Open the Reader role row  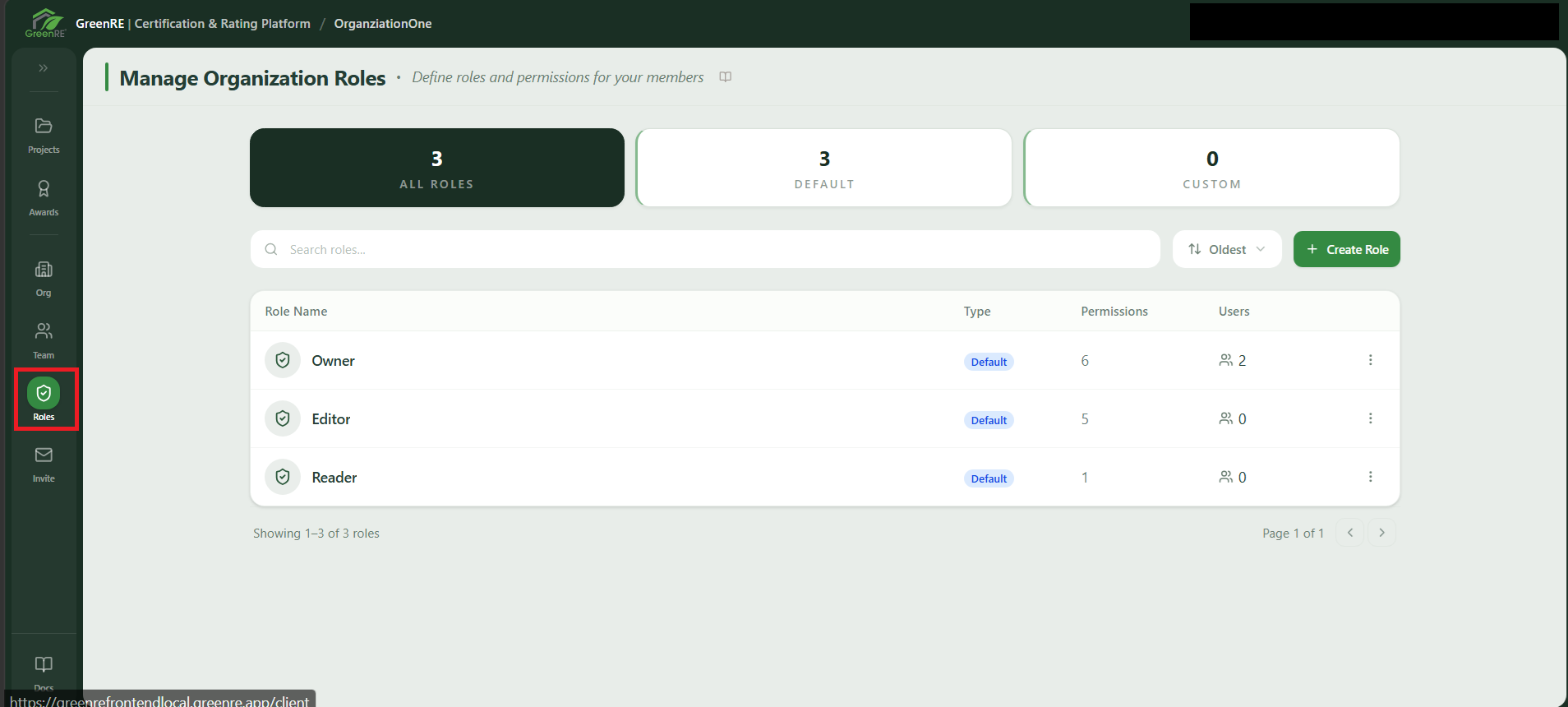[825, 477]
